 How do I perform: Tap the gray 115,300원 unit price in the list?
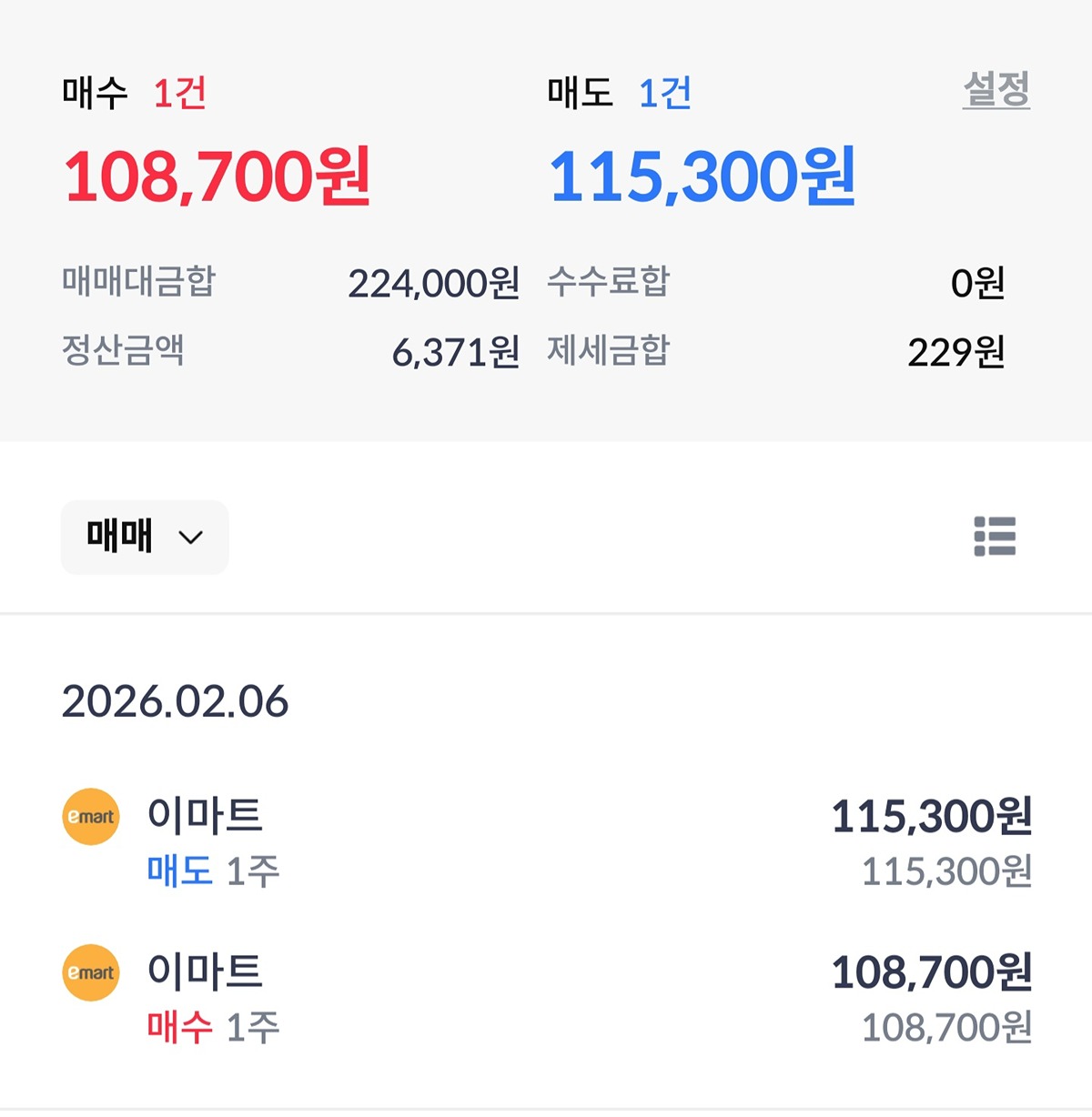[946, 871]
